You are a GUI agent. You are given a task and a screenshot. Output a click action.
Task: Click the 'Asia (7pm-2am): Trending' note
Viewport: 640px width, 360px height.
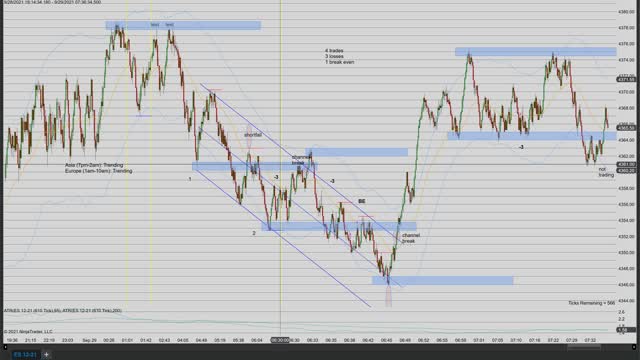click(x=94, y=165)
